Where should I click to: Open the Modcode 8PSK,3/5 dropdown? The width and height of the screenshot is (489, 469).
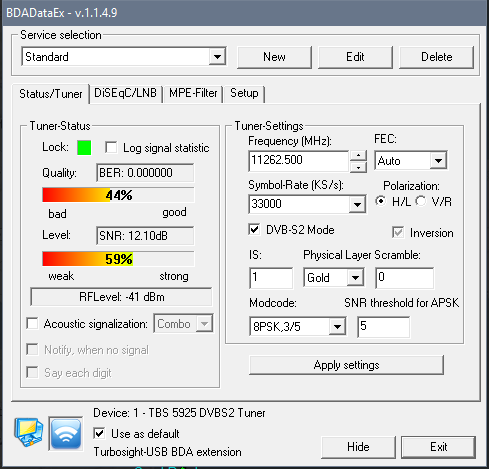coord(337,327)
